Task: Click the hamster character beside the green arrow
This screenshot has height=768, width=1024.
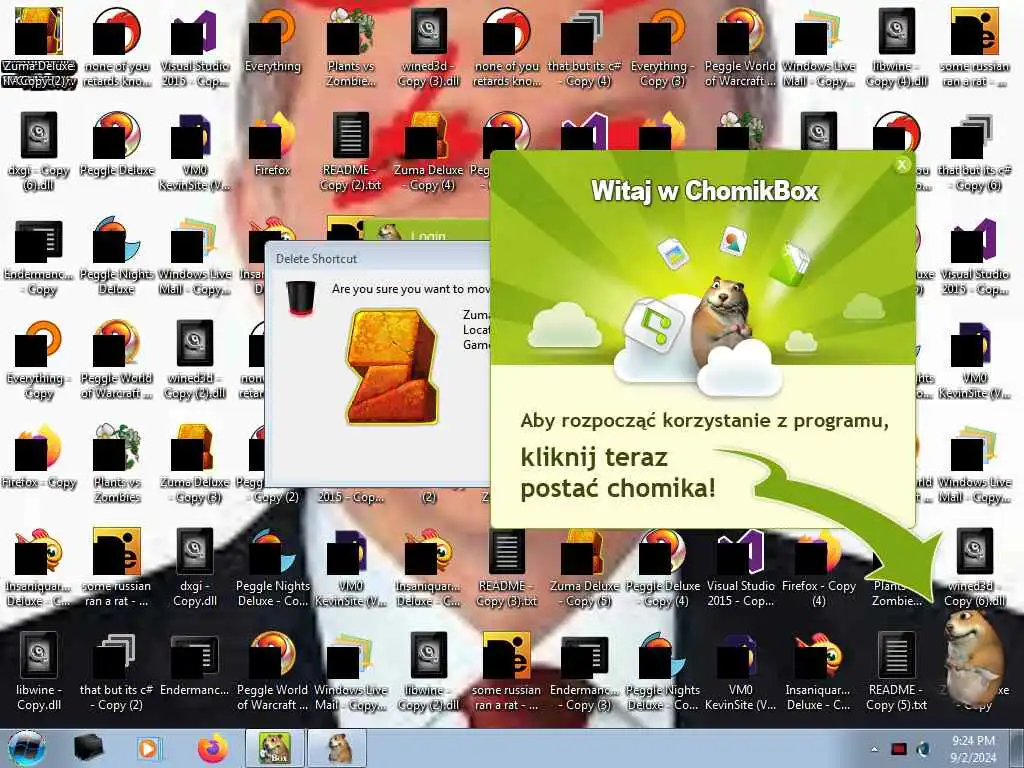Action: [974, 656]
